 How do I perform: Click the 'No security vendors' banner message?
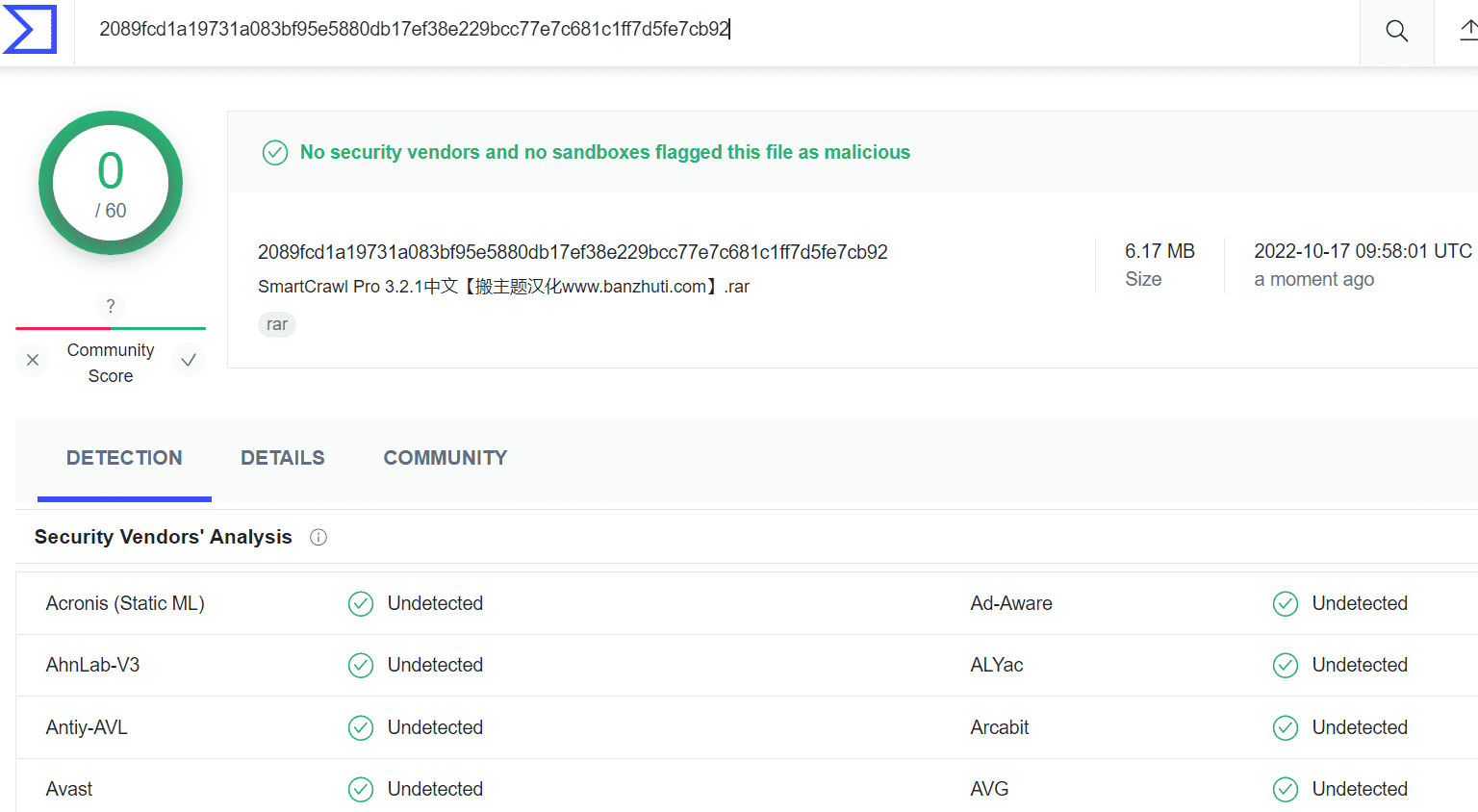605,152
